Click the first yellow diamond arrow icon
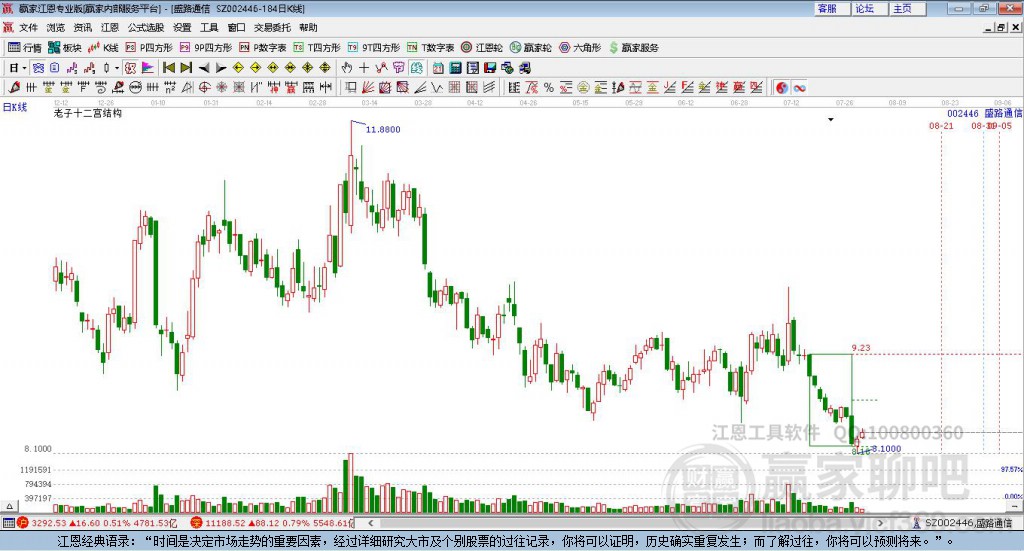 point(238,68)
